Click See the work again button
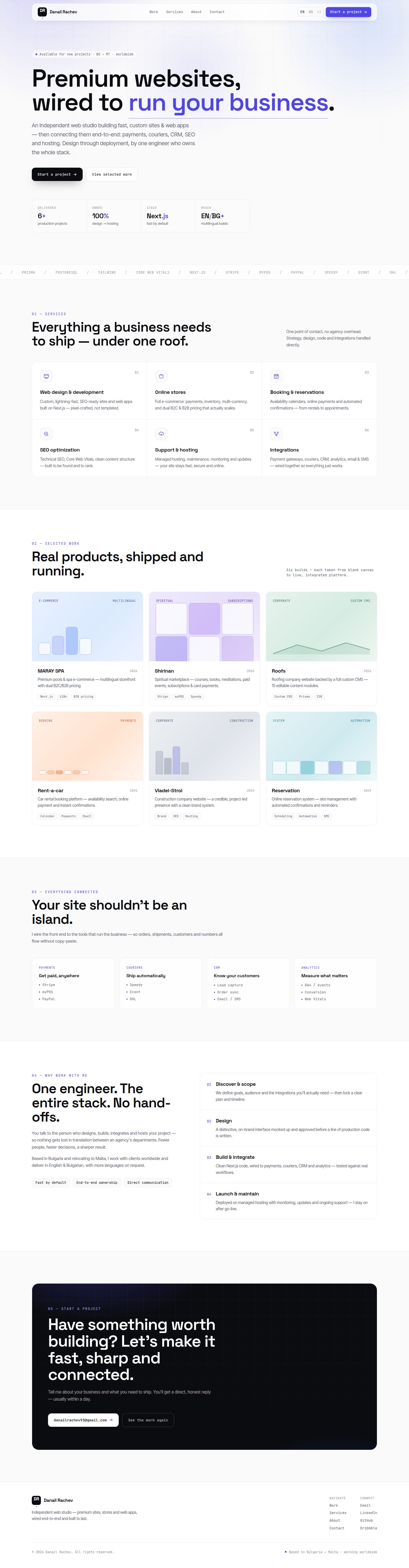The width and height of the screenshot is (409, 1568). (148, 1420)
